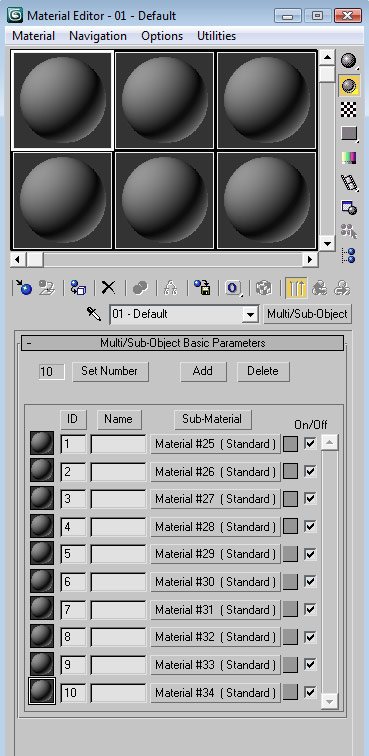Toggle the Show End Result icon
The width and height of the screenshot is (369, 756).
click(295, 288)
